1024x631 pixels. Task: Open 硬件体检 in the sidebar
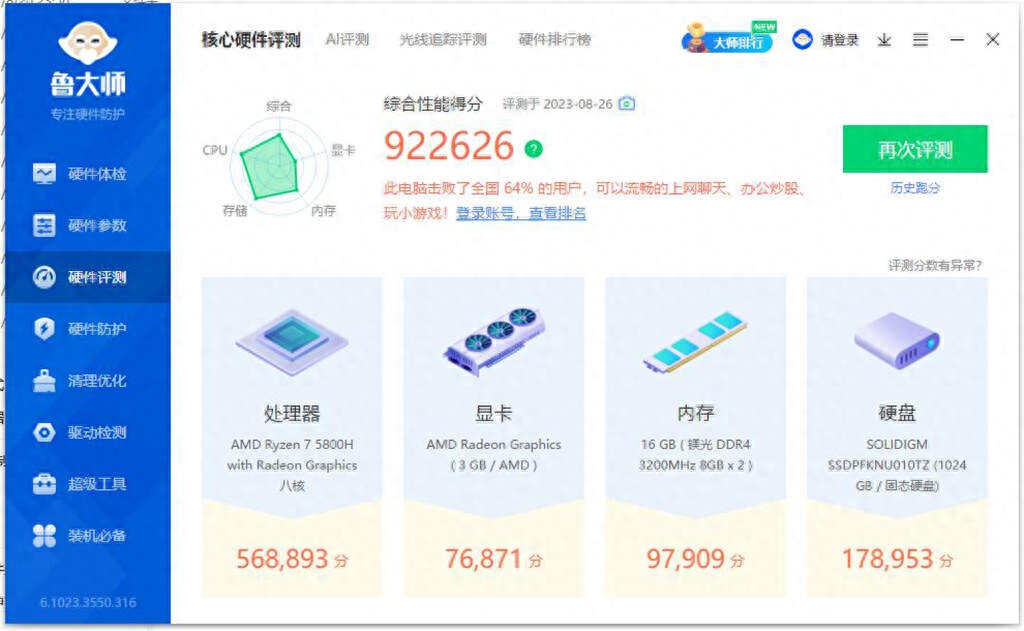pyautogui.click(x=80, y=174)
